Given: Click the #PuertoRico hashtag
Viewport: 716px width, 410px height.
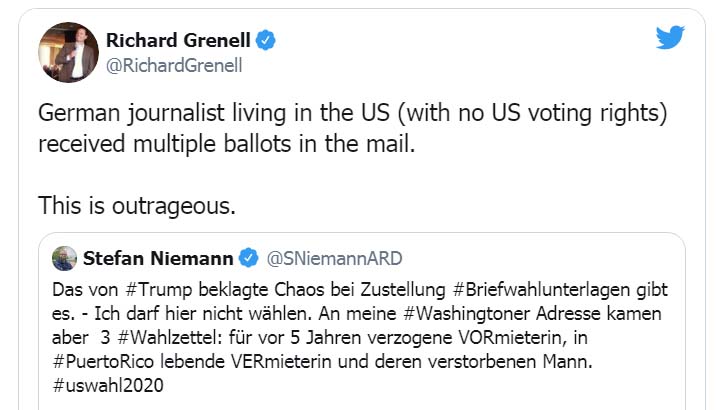Looking at the screenshot, I should tap(99, 354).
